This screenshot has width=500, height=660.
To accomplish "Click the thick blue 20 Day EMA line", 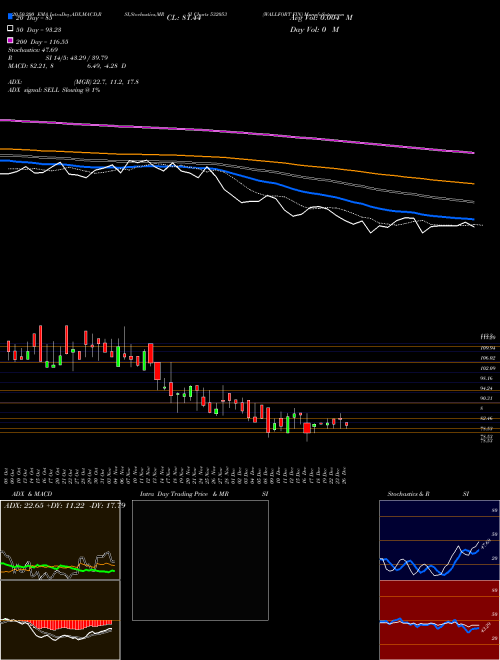I will (x=237, y=173).
